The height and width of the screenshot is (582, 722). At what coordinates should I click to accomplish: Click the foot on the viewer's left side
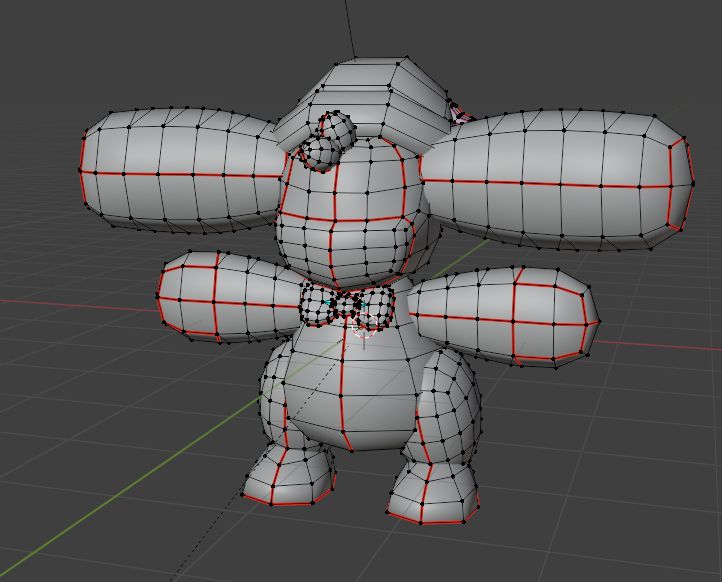(x=289, y=477)
